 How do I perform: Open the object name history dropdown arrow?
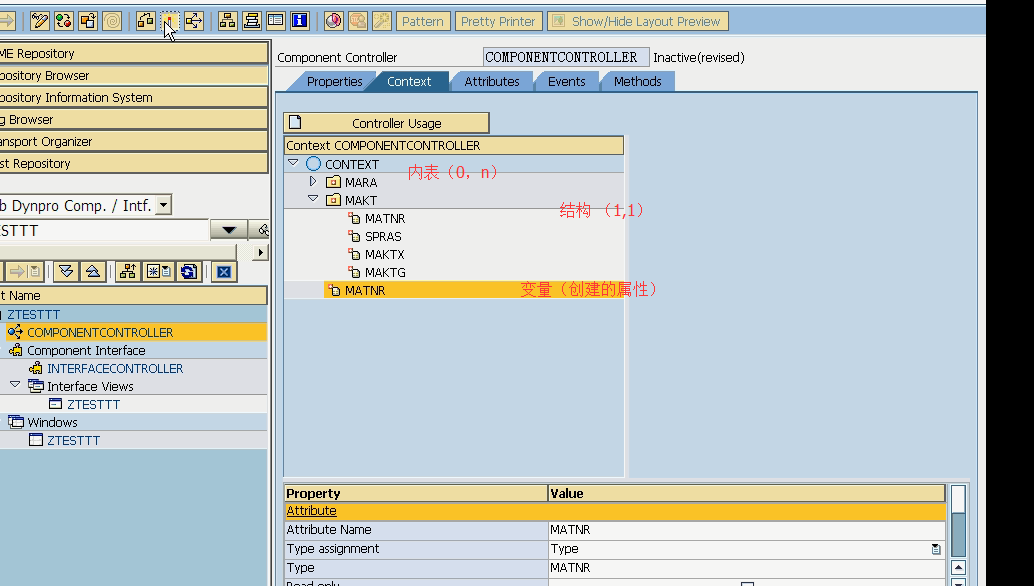229,230
